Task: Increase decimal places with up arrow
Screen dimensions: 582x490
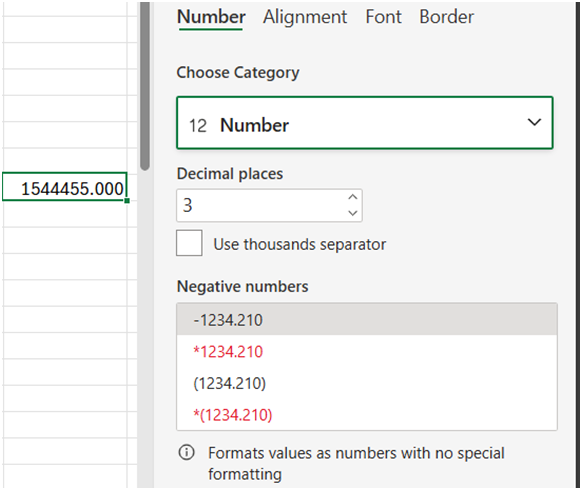Action: tap(353, 197)
